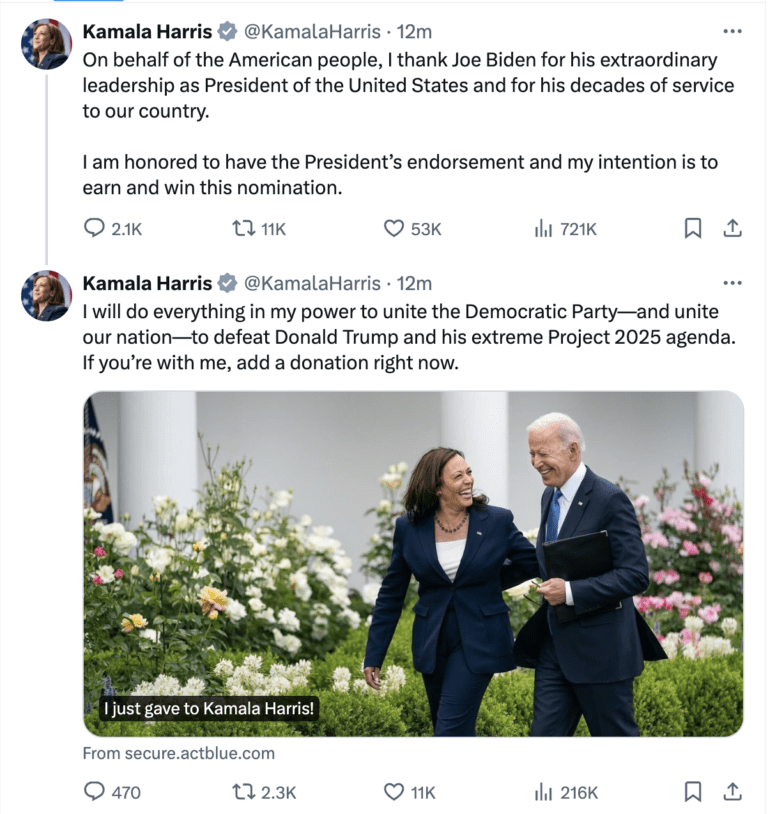The image size is (768, 814).
Task: Open more options for the first tweet
Action: tap(733, 31)
